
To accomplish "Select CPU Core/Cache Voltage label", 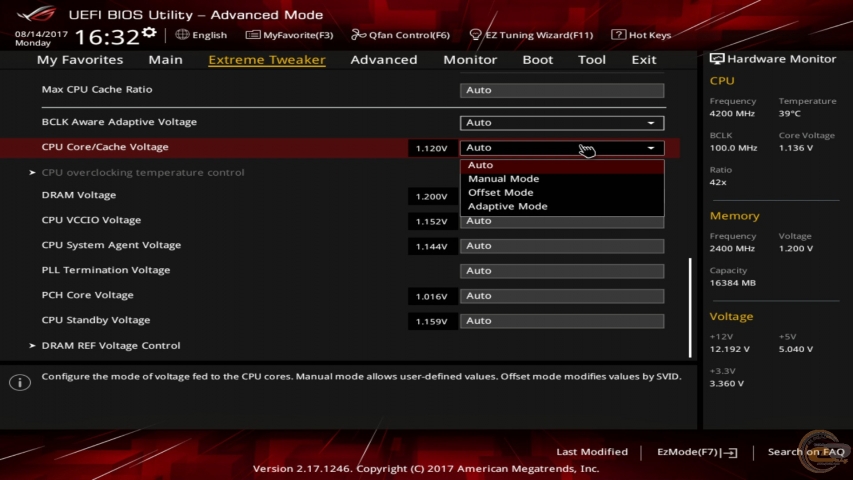I will (x=105, y=147).
